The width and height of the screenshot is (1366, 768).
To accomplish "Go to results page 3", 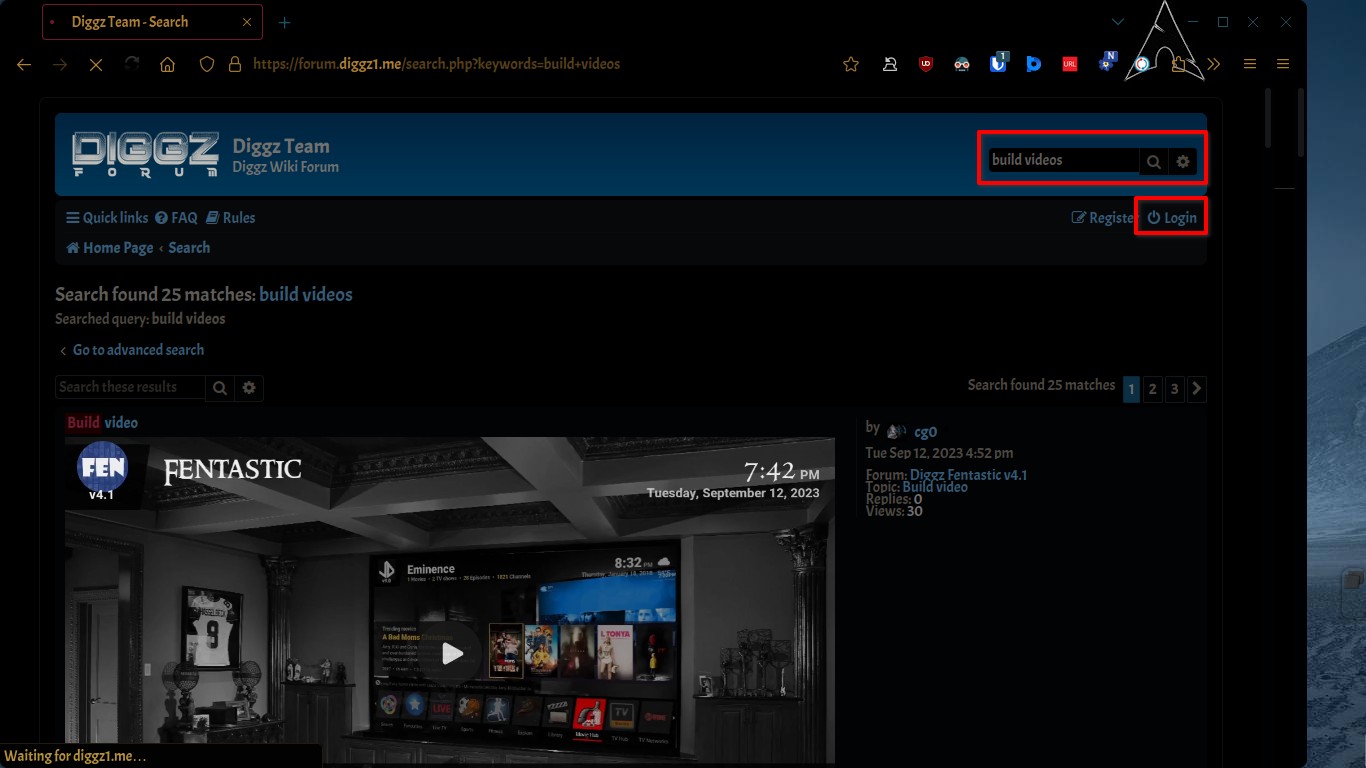I will (x=1175, y=389).
